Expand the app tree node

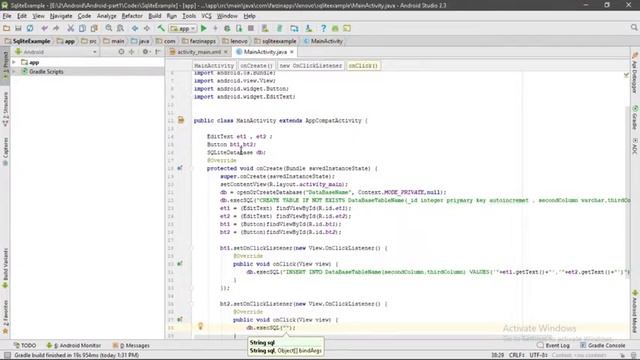[14, 62]
